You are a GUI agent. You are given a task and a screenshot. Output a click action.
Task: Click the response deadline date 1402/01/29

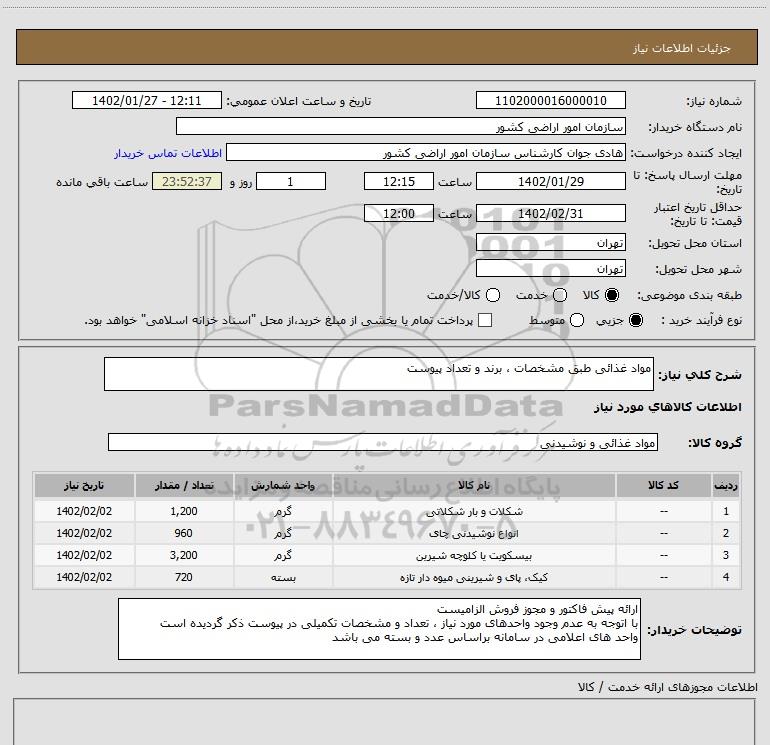[x=550, y=182]
